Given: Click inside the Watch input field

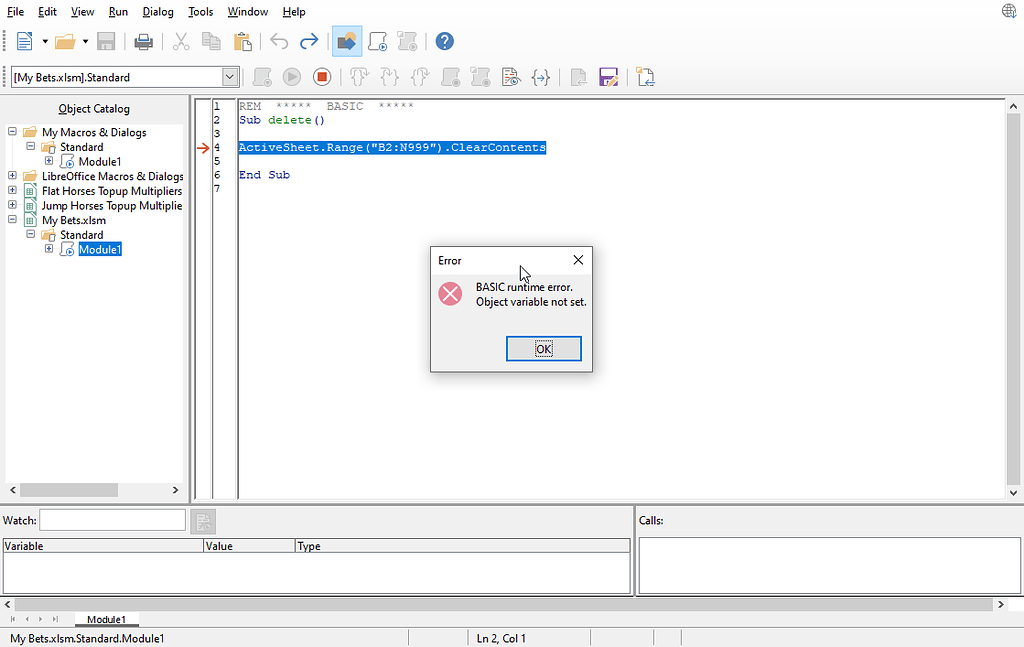Looking at the screenshot, I should [x=112, y=519].
